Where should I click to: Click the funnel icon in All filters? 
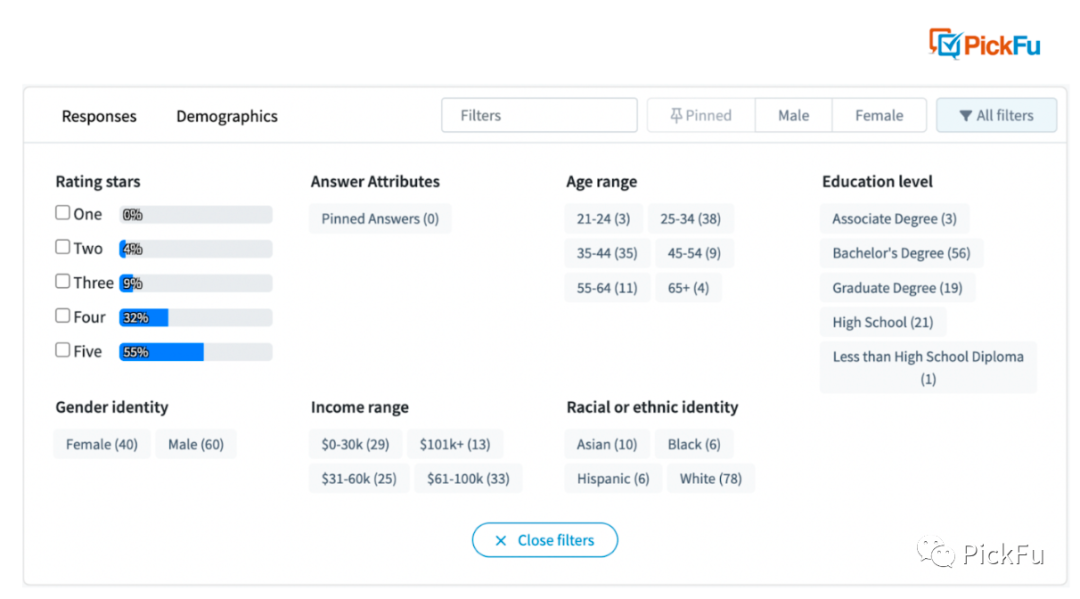(x=966, y=116)
